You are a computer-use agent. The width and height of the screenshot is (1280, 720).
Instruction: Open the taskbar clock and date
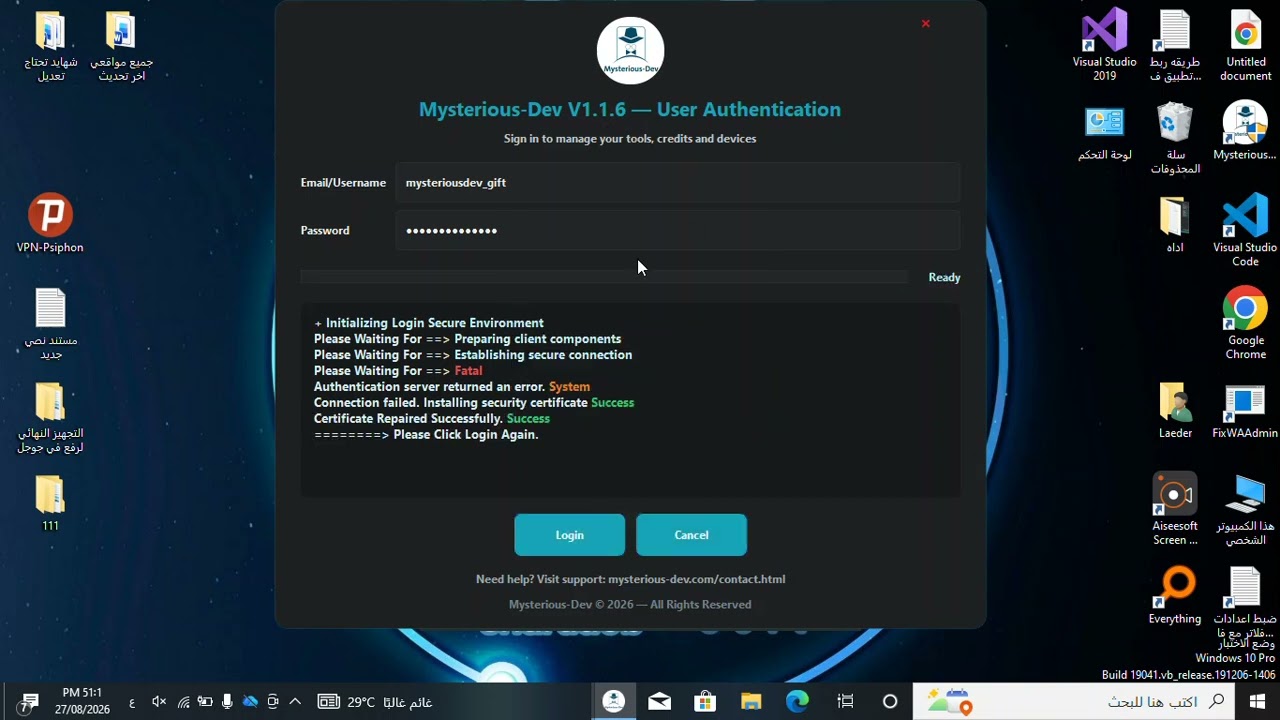click(83, 701)
